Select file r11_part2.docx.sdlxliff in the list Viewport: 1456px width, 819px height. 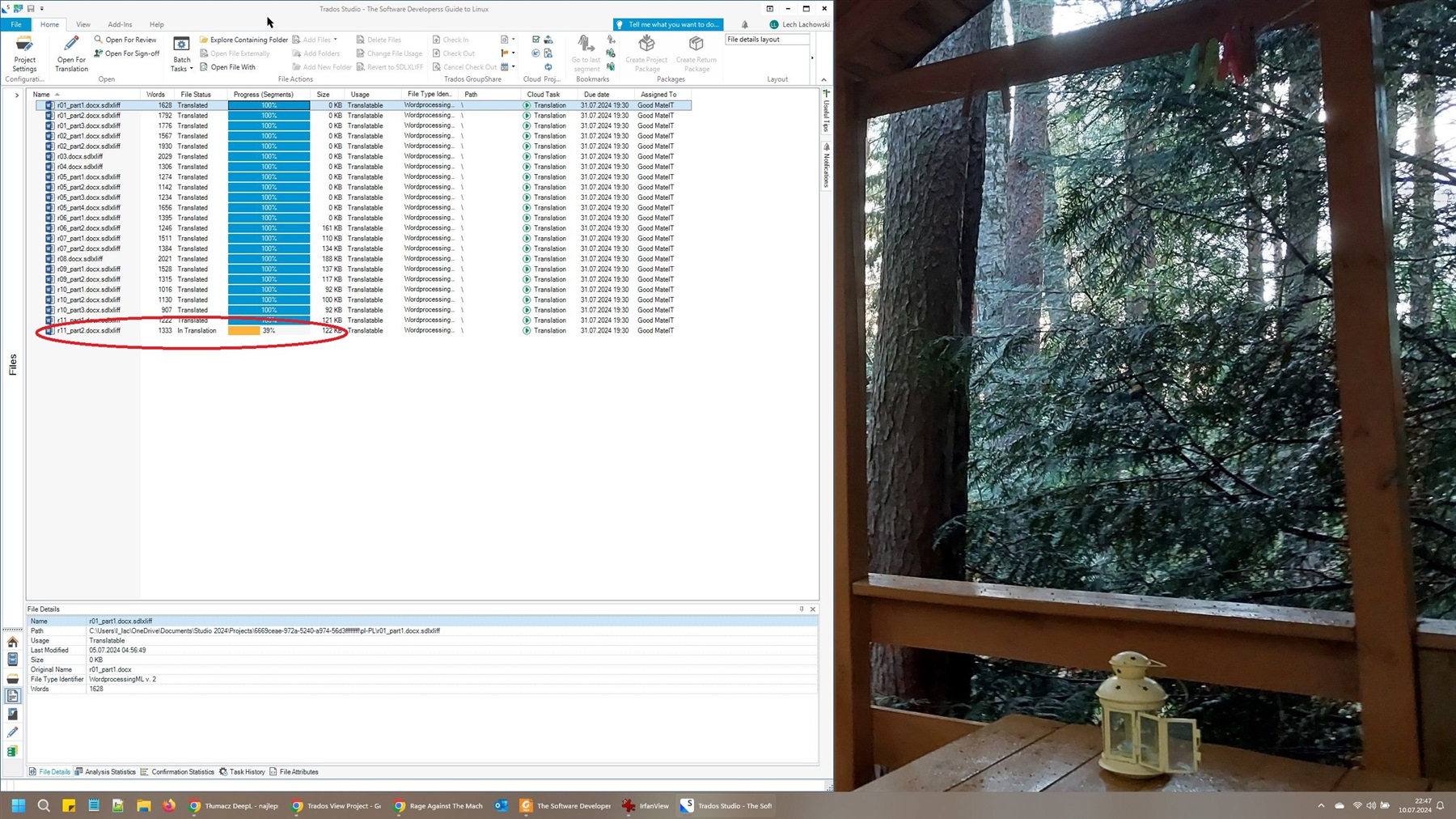point(89,330)
